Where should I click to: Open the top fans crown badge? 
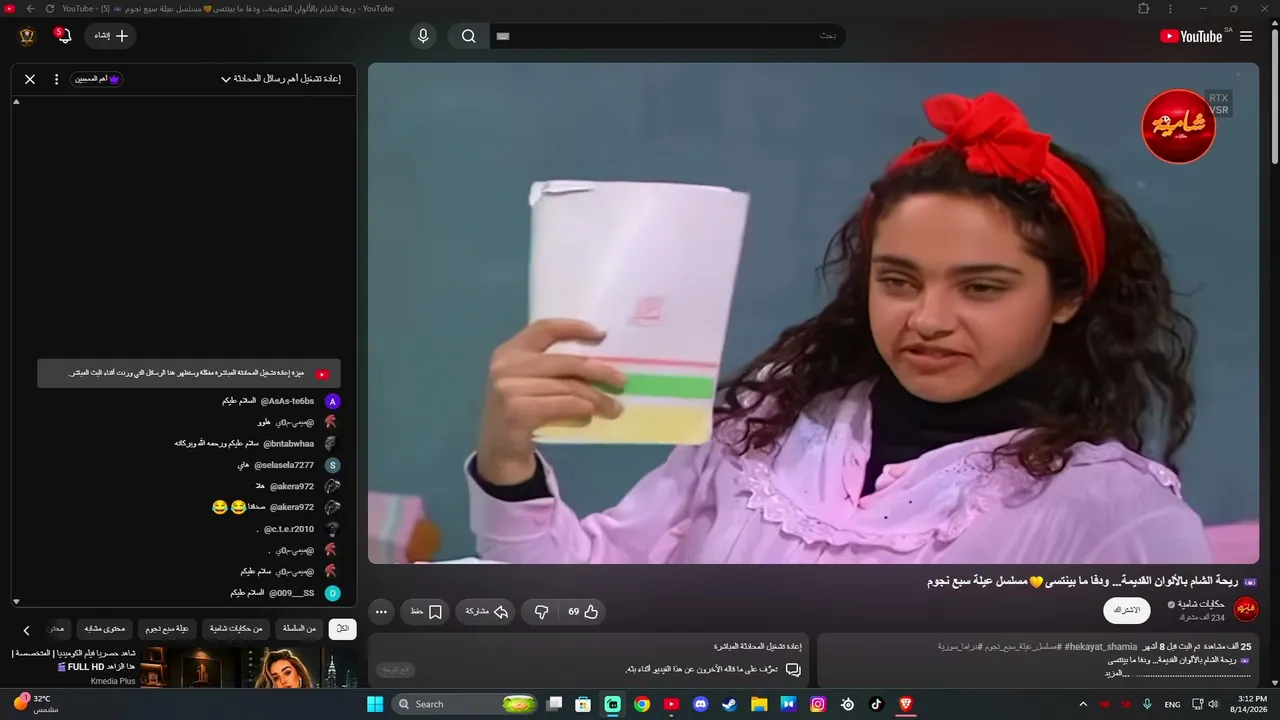pyautogui.click(x=97, y=79)
